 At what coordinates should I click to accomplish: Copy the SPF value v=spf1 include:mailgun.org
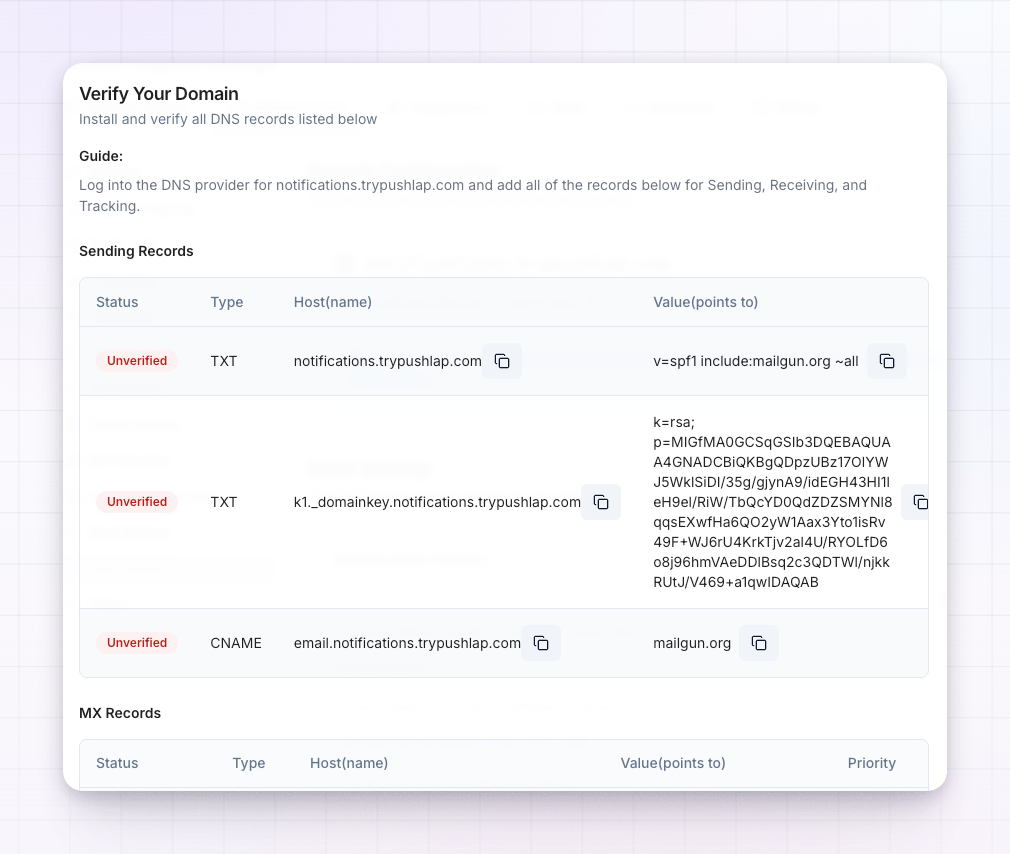[x=886, y=361]
